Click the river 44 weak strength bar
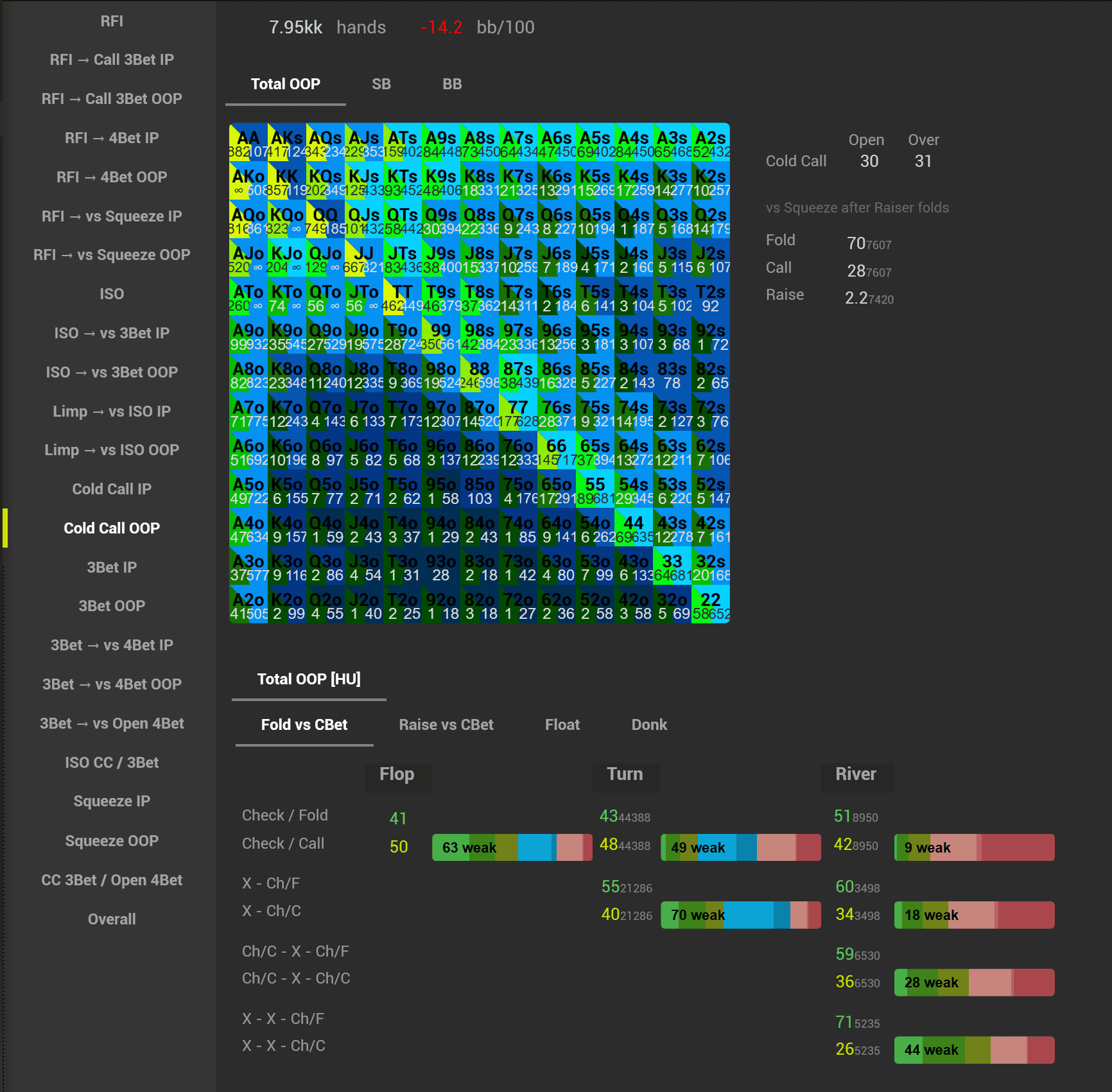Screen dimensions: 1112x1092 click(x=975, y=1050)
